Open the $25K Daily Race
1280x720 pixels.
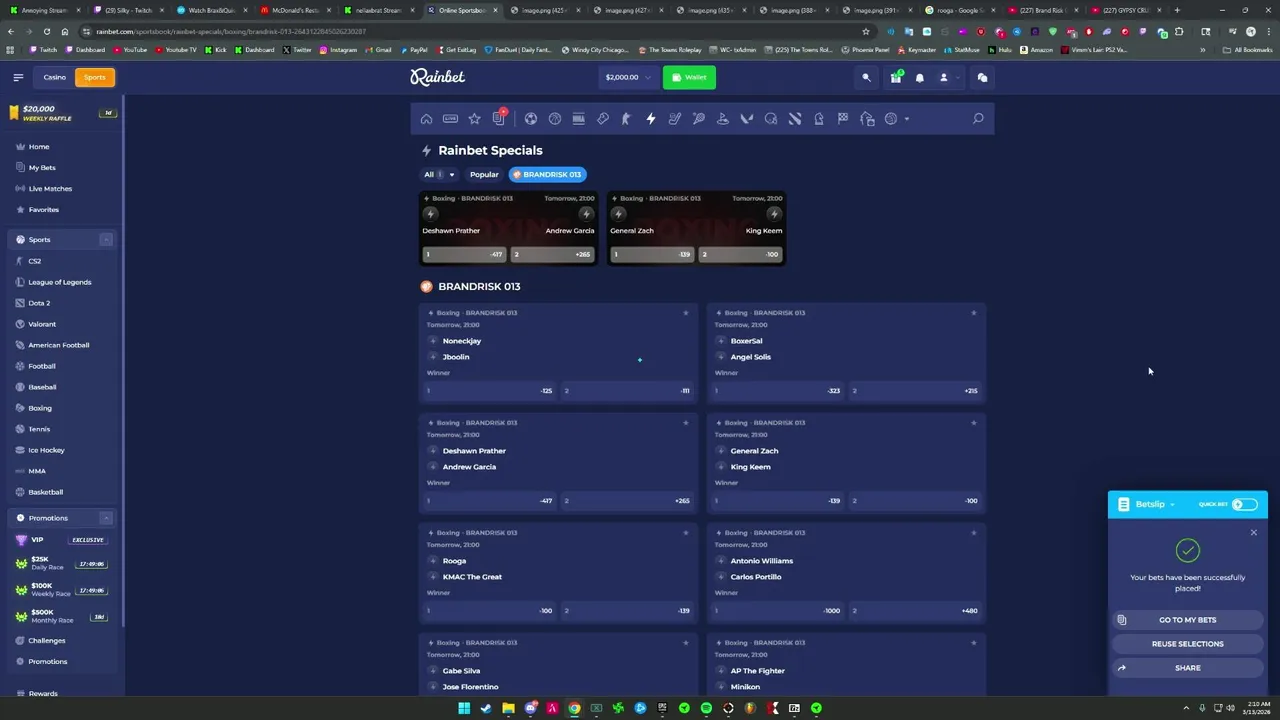click(62, 564)
